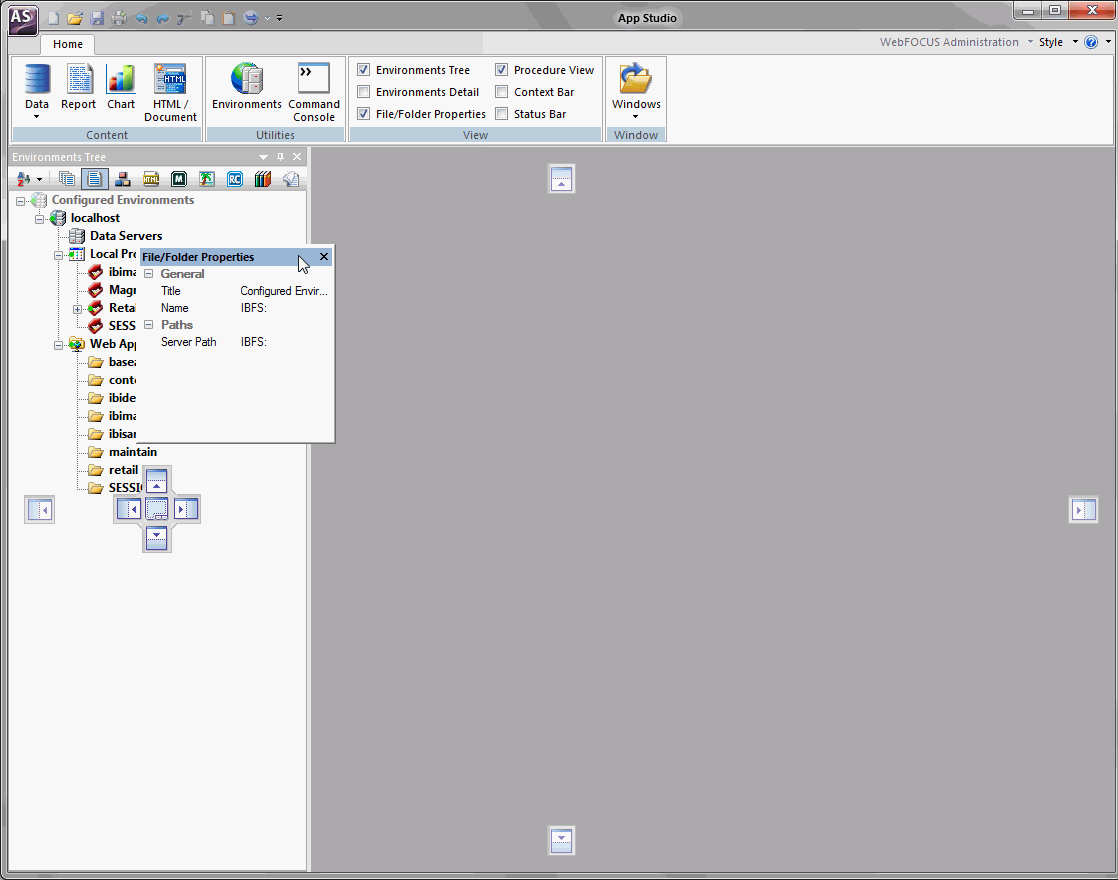This screenshot has width=1118, height=880.
Task: Click the image files filter icon
Action: pos(207,179)
